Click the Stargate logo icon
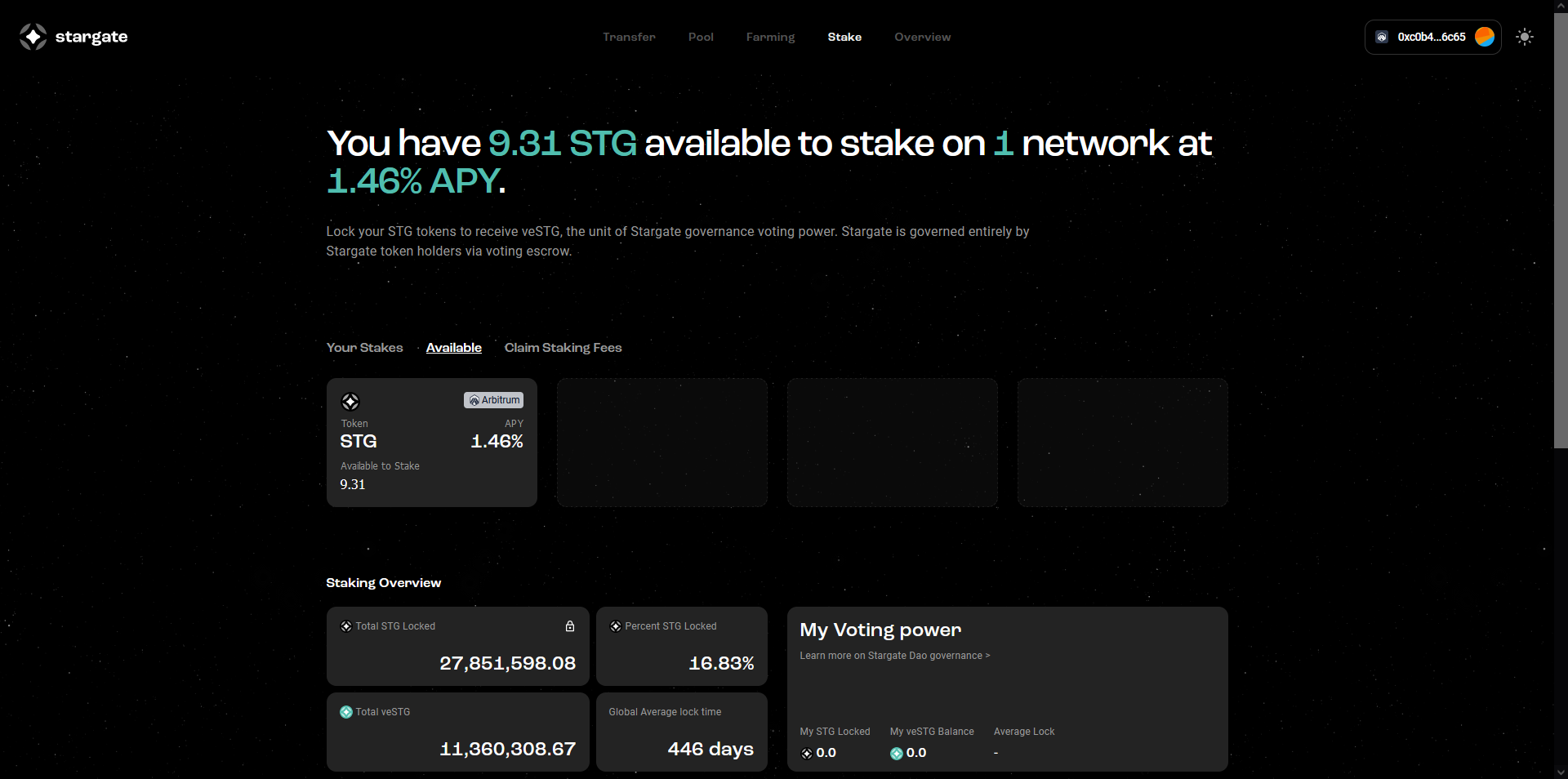This screenshot has width=1568, height=779. tap(33, 37)
